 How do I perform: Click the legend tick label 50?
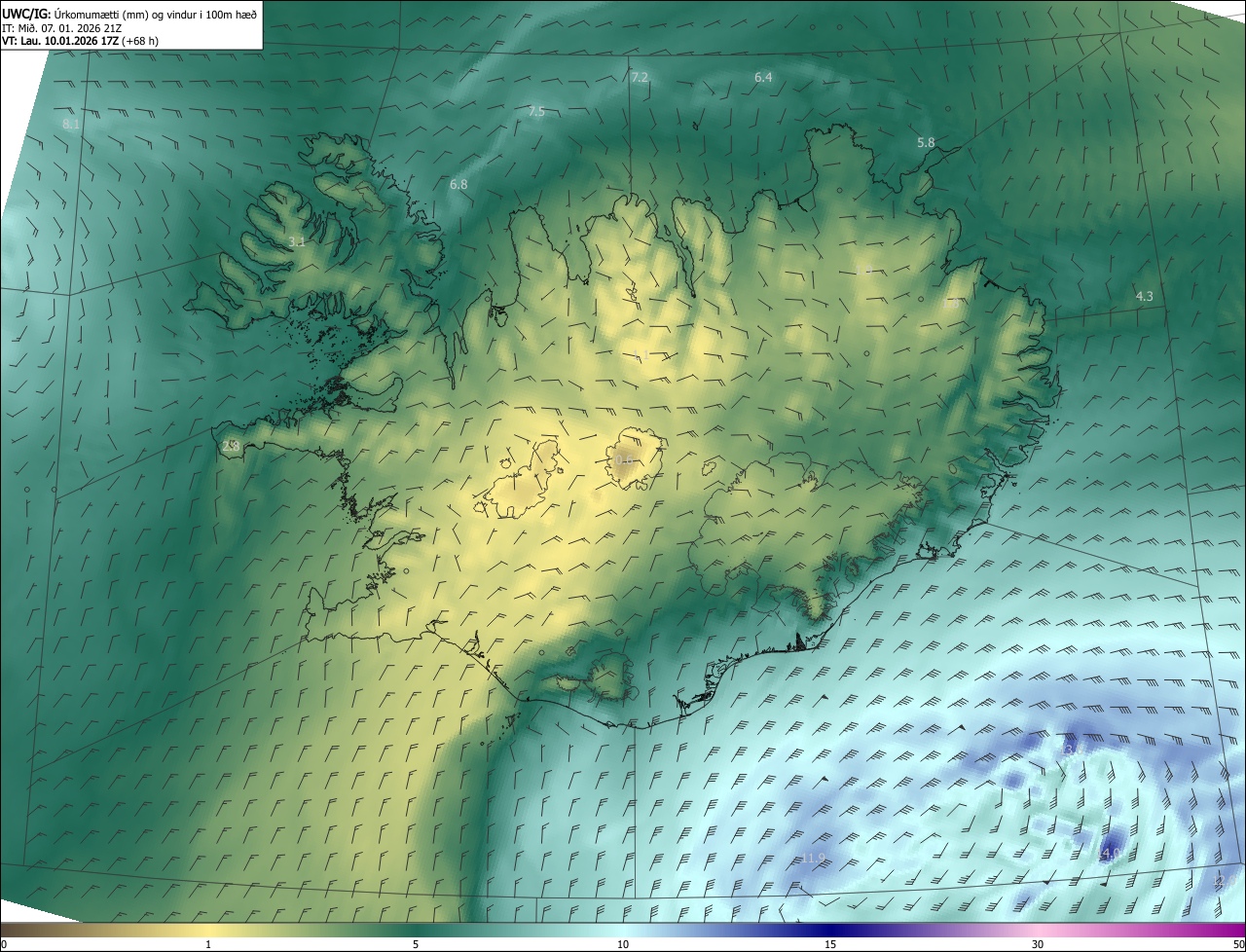click(x=1238, y=944)
